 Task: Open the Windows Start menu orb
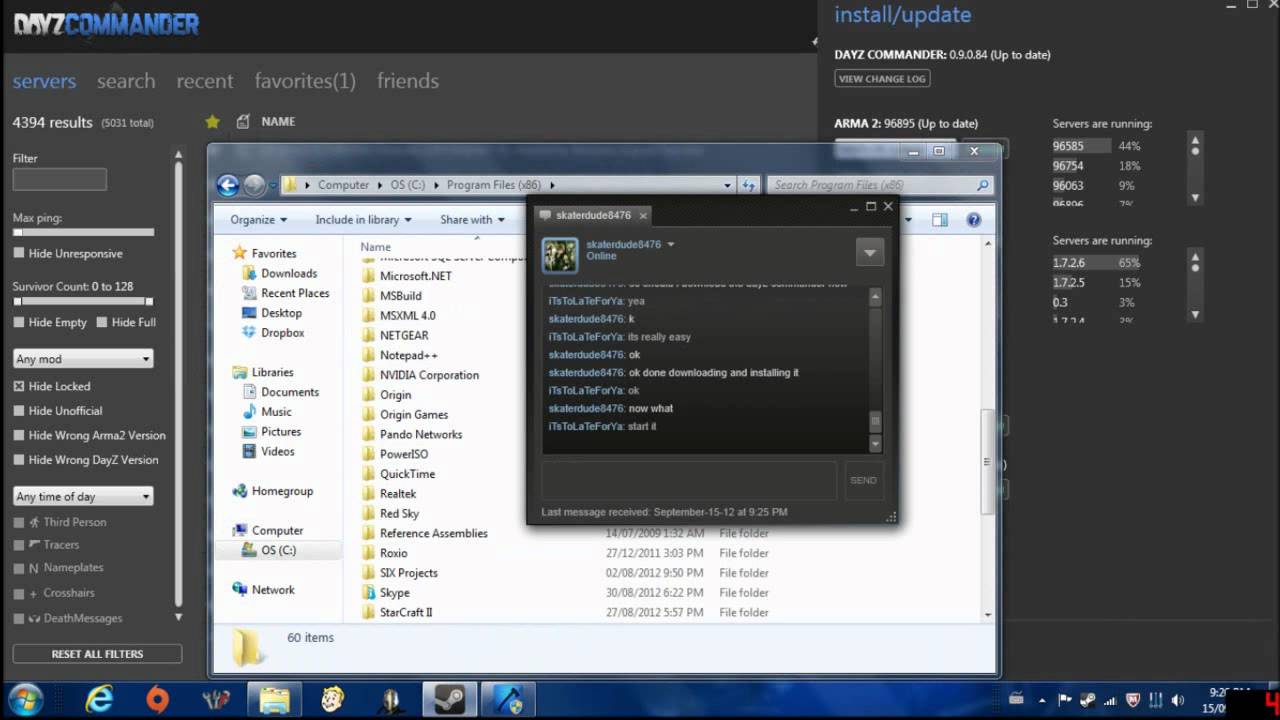pos(25,700)
